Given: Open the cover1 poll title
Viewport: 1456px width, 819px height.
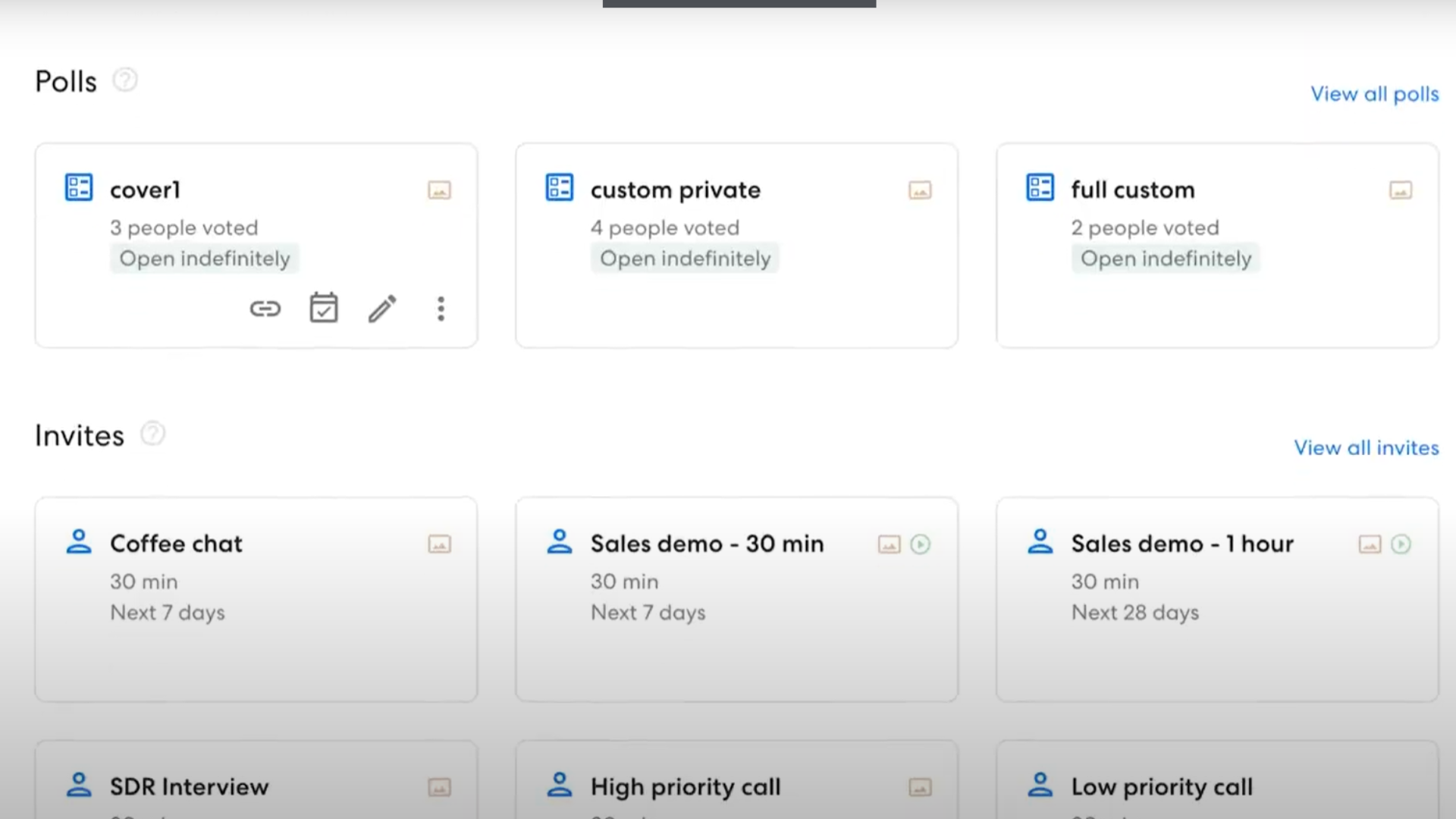Looking at the screenshot, I should point(146,190).
